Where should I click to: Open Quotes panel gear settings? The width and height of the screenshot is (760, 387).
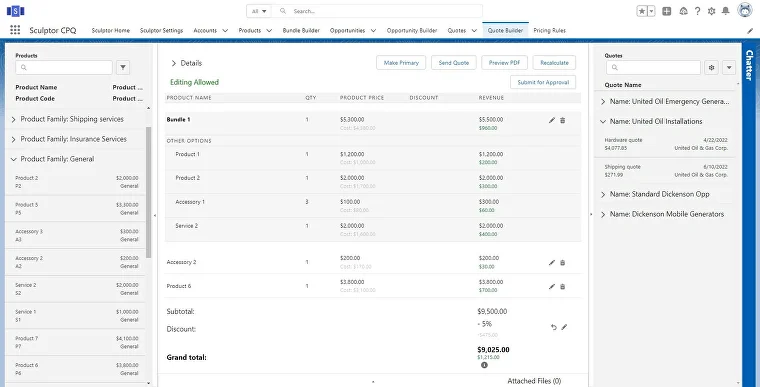[x=712, y=67]
